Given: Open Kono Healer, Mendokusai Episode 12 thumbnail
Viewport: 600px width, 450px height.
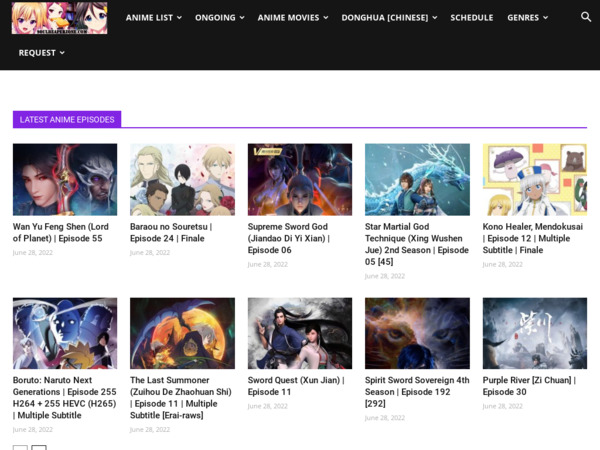Looking at the screenshot, I should [535, 179].
